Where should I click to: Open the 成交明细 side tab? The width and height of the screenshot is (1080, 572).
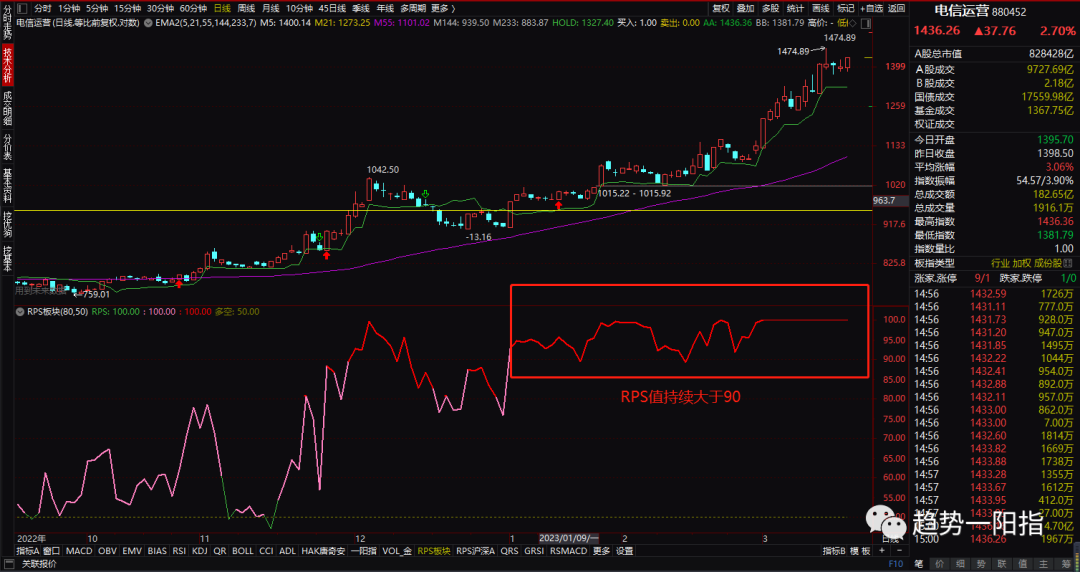7,108
